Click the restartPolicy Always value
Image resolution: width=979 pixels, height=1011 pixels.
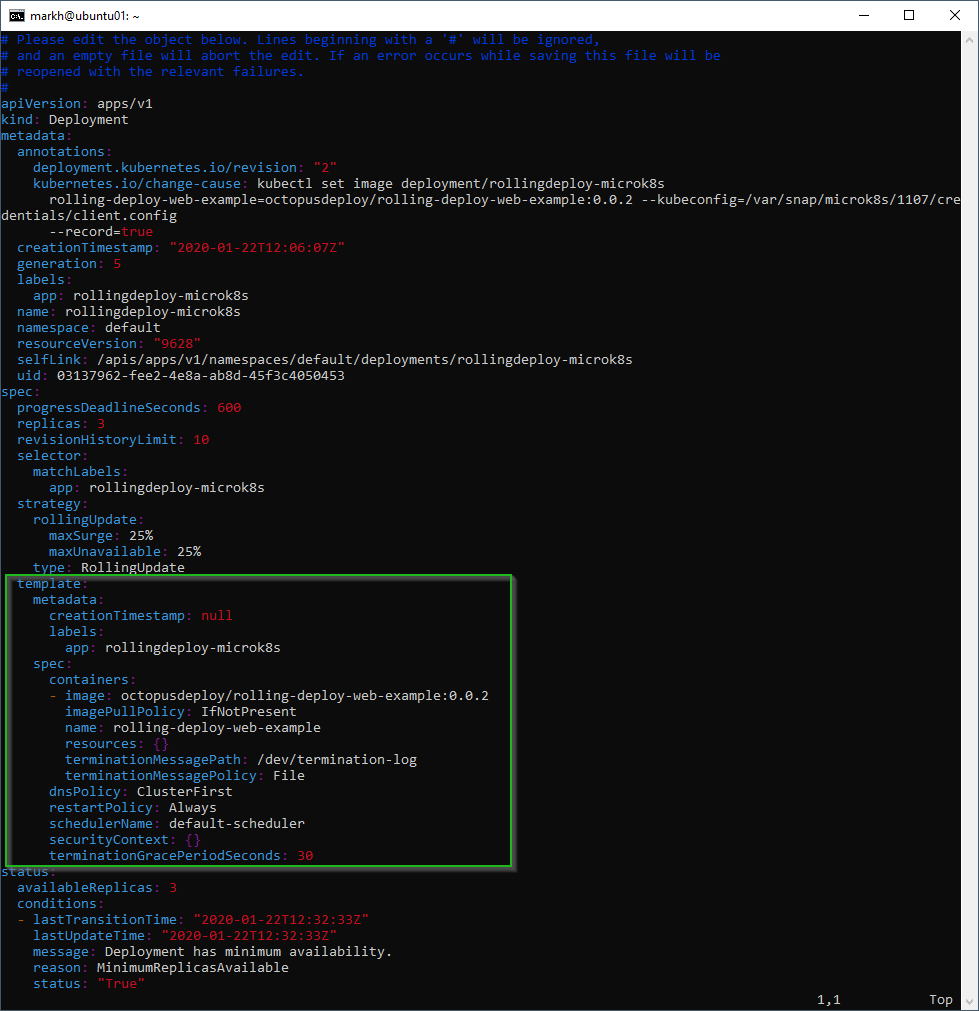(x=192, y=808)
